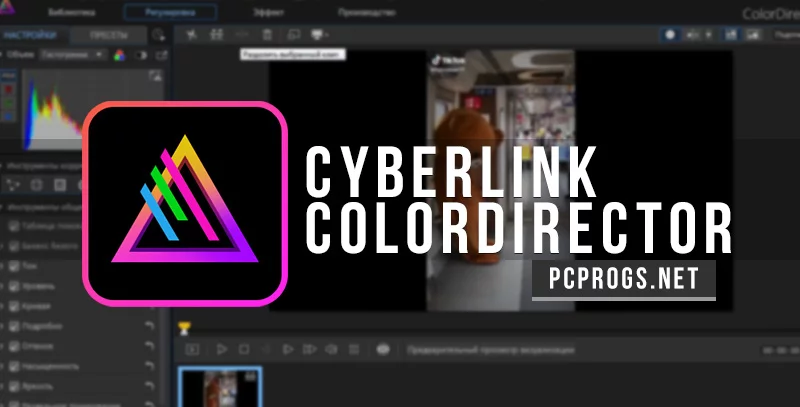
Task: Click the camera-shaped icon in playback bar
Action: 332,349
